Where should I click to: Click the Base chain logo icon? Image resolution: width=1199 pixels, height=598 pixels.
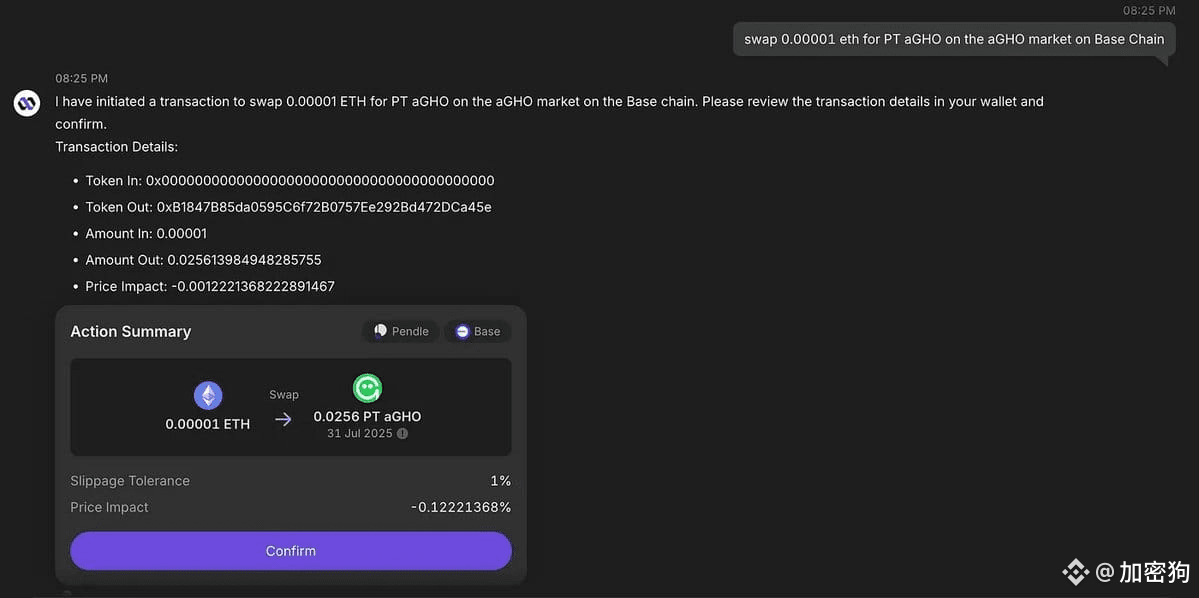coord(462,331)
